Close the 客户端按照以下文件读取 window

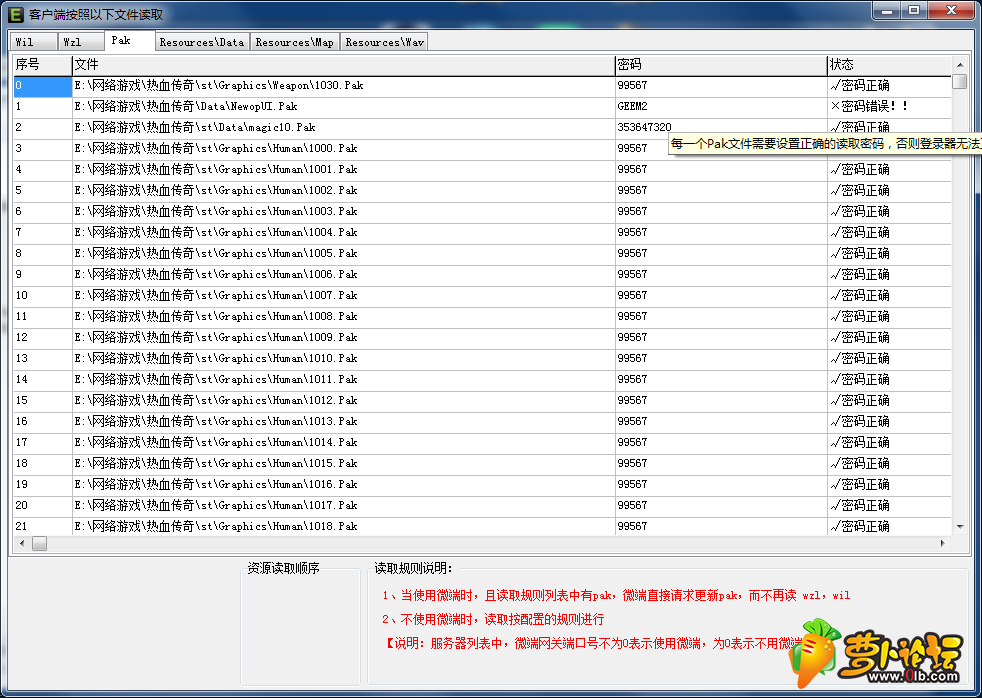point(951,11)
